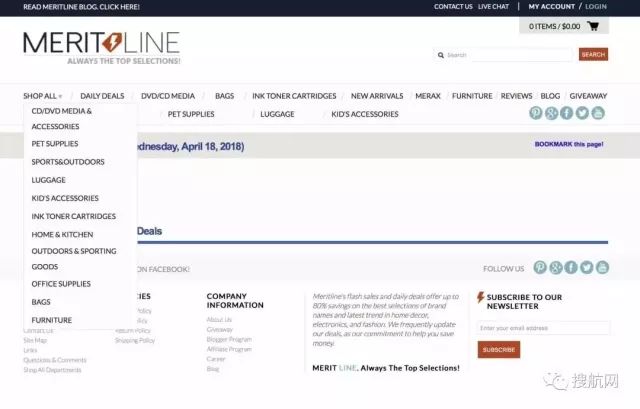
Task: Open Kid's Accessories in second navigation row
Action: click(364, 114)
